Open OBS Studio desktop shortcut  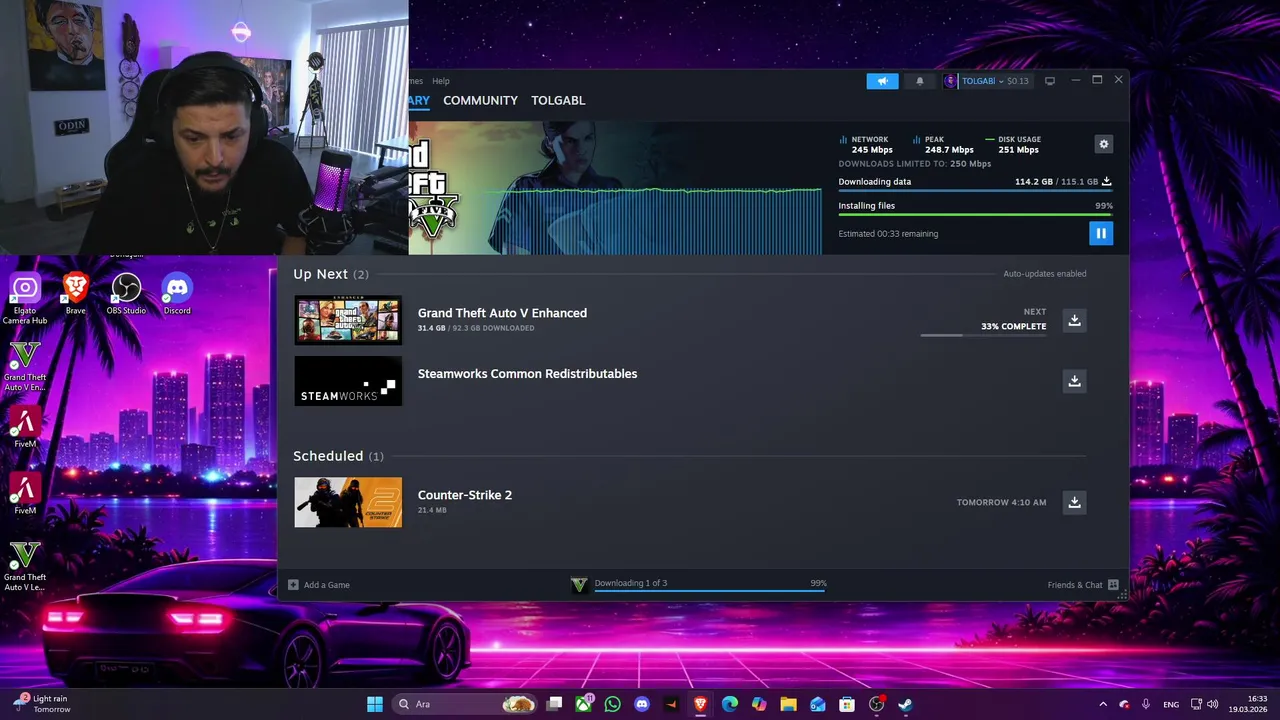coord(126,294)
